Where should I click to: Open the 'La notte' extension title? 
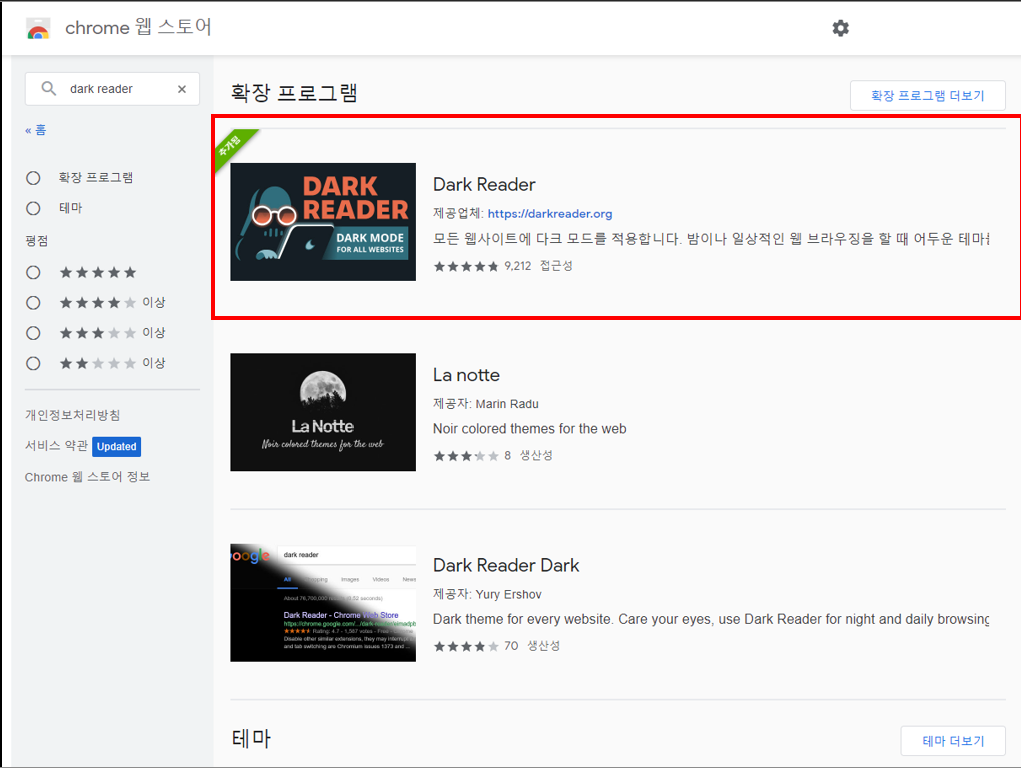click(466, 375)
